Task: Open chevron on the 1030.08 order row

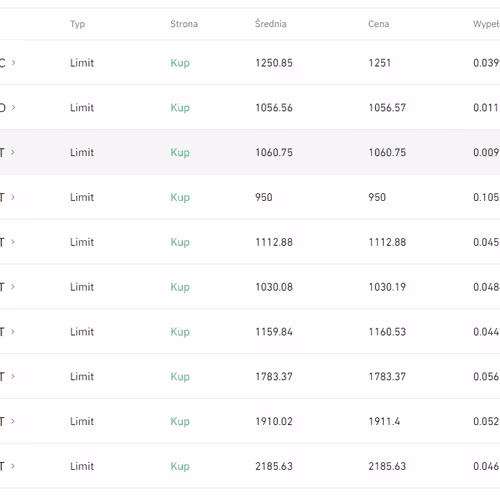Action: point(13,287)
